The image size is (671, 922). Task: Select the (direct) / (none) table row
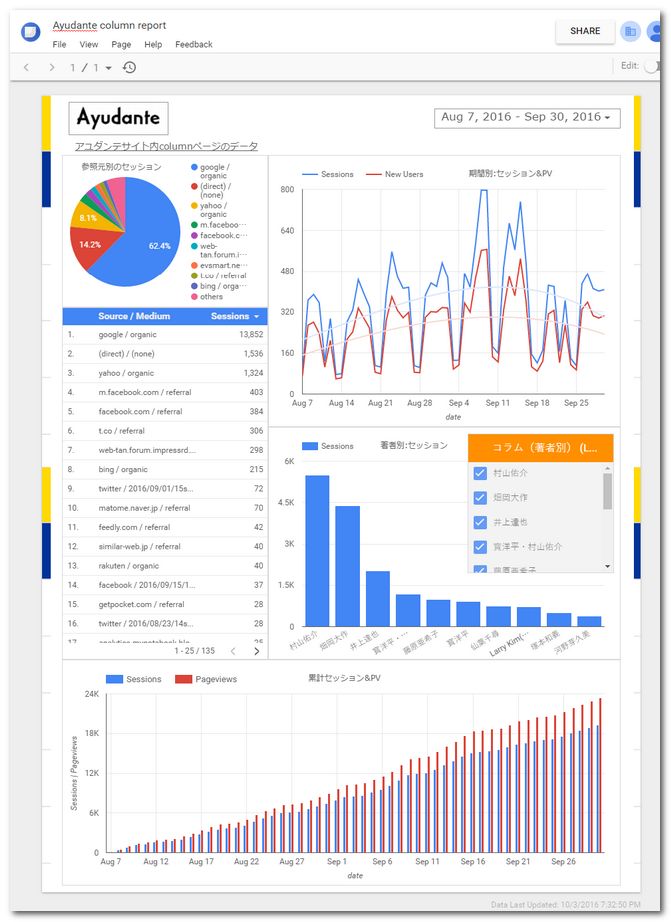[x=165, y=354]
